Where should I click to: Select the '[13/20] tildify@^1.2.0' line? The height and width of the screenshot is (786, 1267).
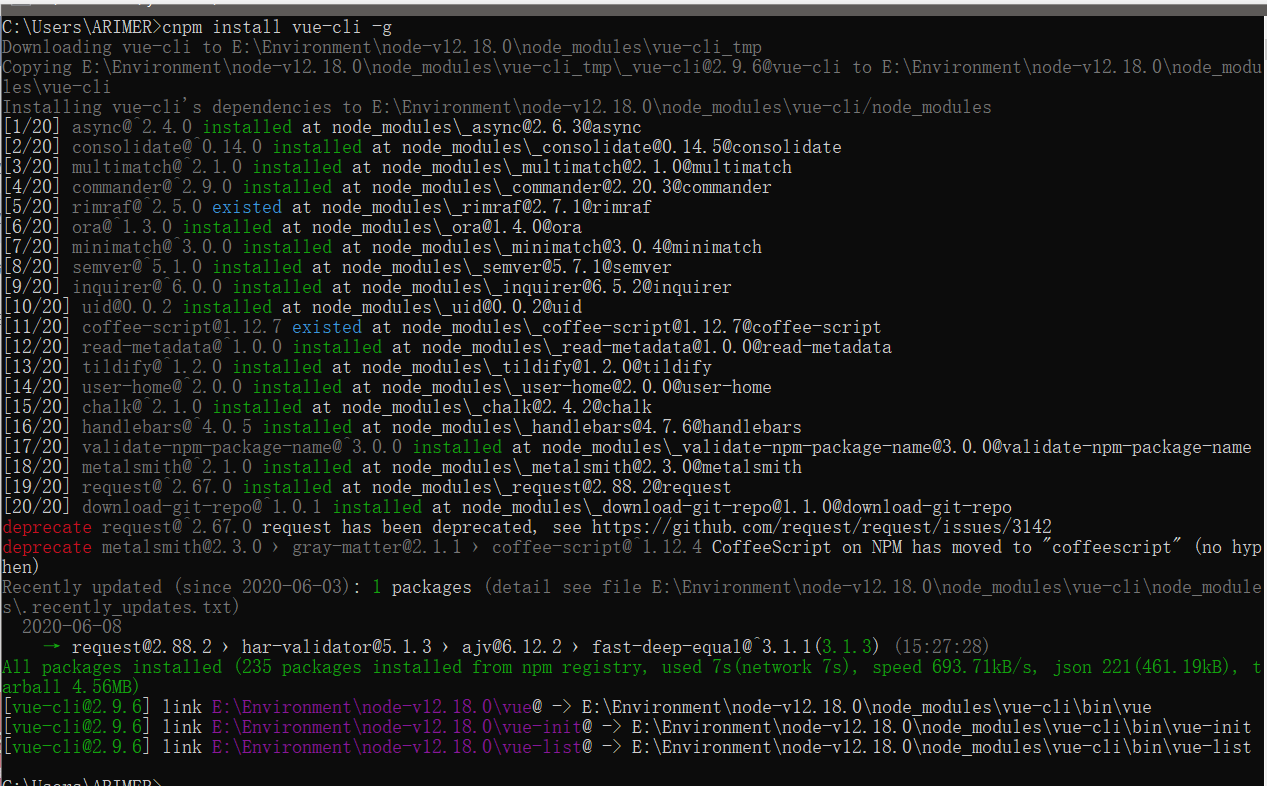coord(357,367)
